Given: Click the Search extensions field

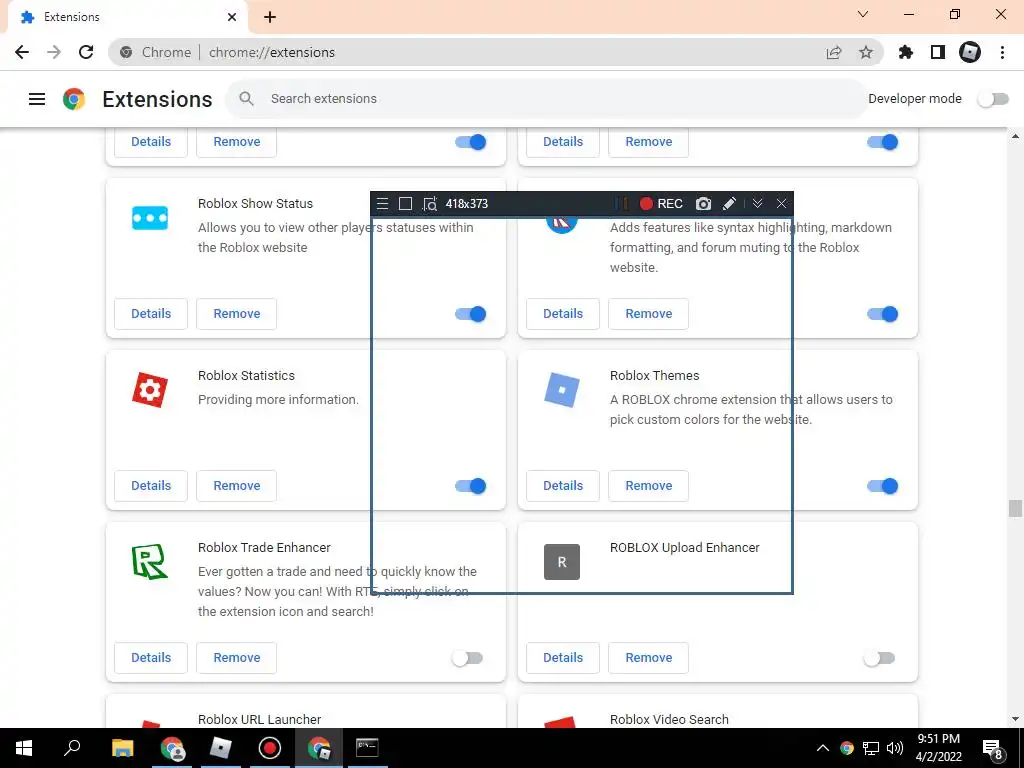Looking at the screenshot, I should (545, 99).
